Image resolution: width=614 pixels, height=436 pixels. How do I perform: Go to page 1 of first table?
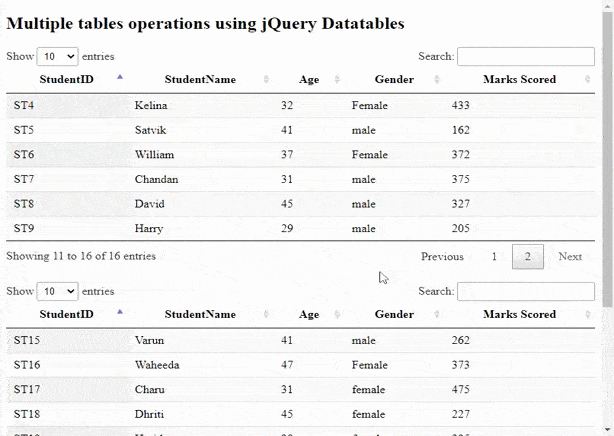coord(494,257)
